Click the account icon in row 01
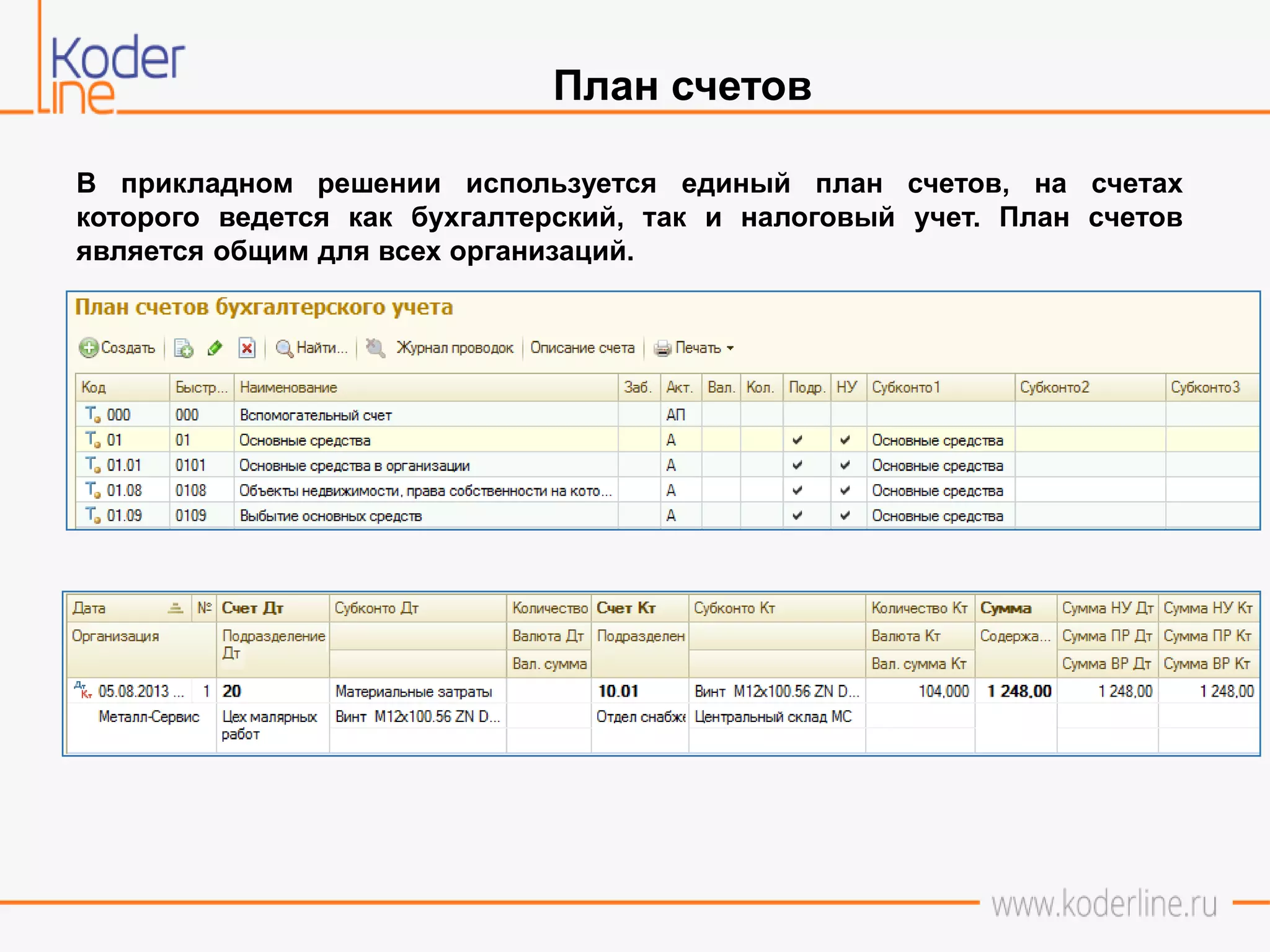Viewport: 1270px width, 952px height. [92, 439]
